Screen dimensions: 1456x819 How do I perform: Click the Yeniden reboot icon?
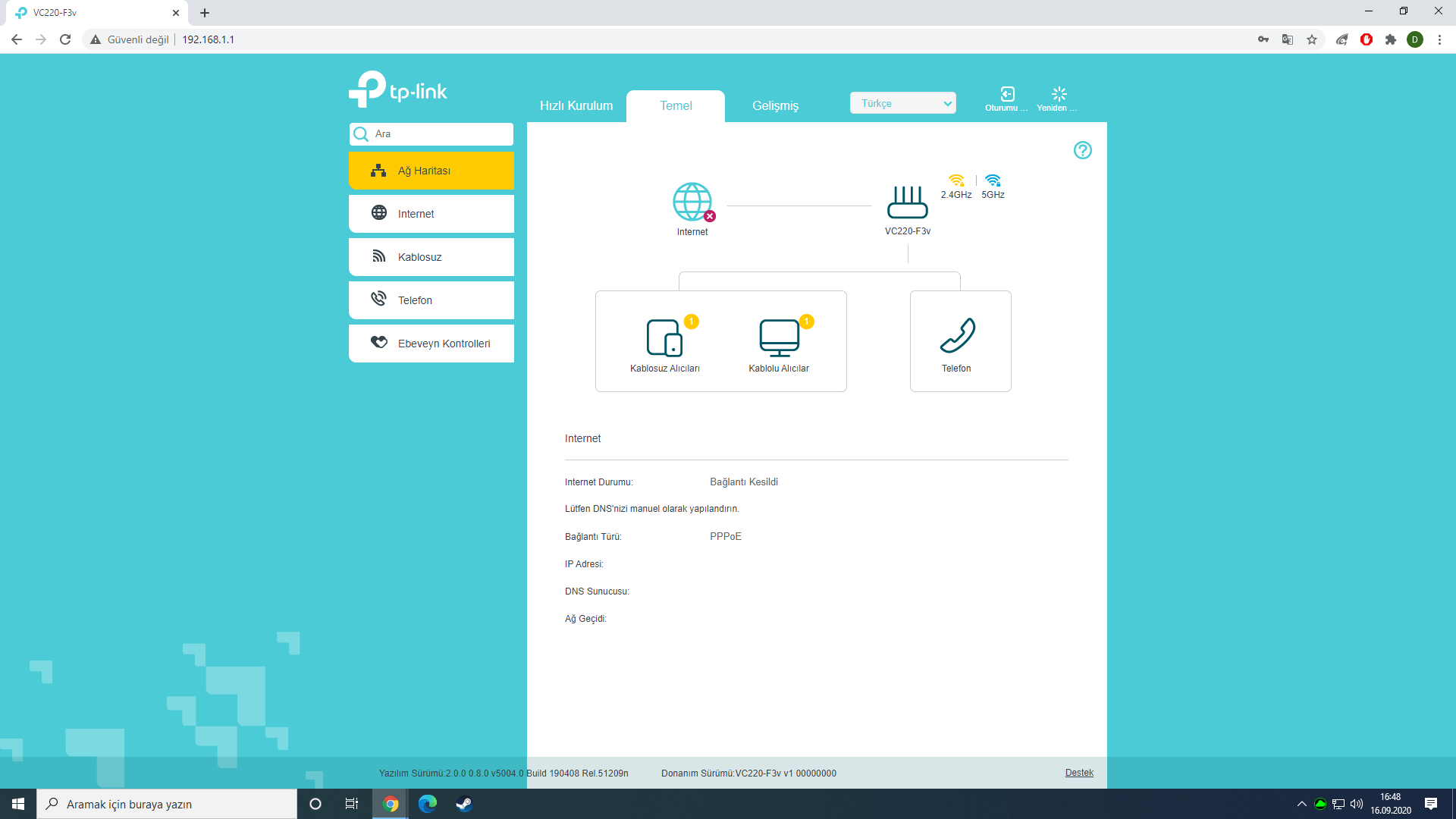click(1059, 94)
